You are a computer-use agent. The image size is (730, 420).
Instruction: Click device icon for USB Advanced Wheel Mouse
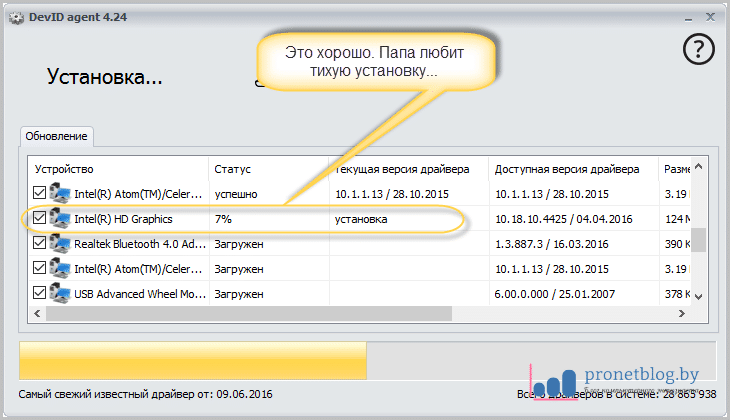pyautogui.click(x=60, y=294)
